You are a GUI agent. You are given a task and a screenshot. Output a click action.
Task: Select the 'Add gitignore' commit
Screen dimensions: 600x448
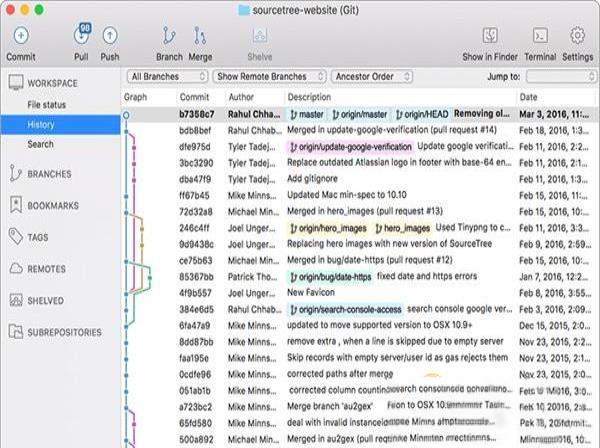[312, 179]
